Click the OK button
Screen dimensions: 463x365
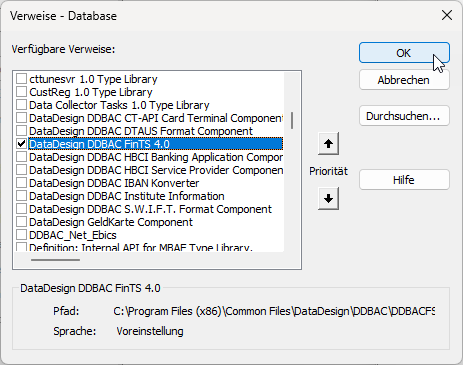[404, 53]
